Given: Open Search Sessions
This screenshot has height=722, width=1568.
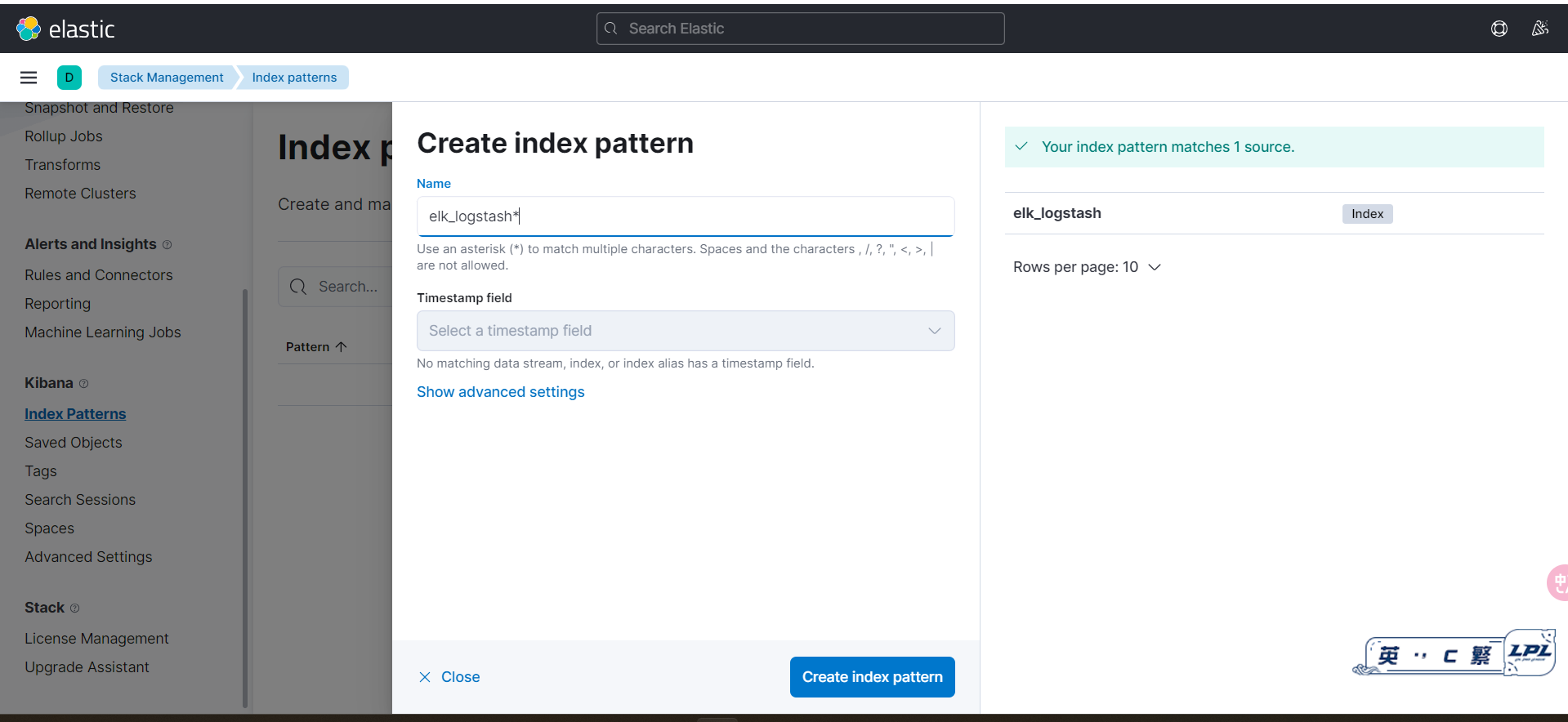Looking at the screenshot, I should (80, 500).
